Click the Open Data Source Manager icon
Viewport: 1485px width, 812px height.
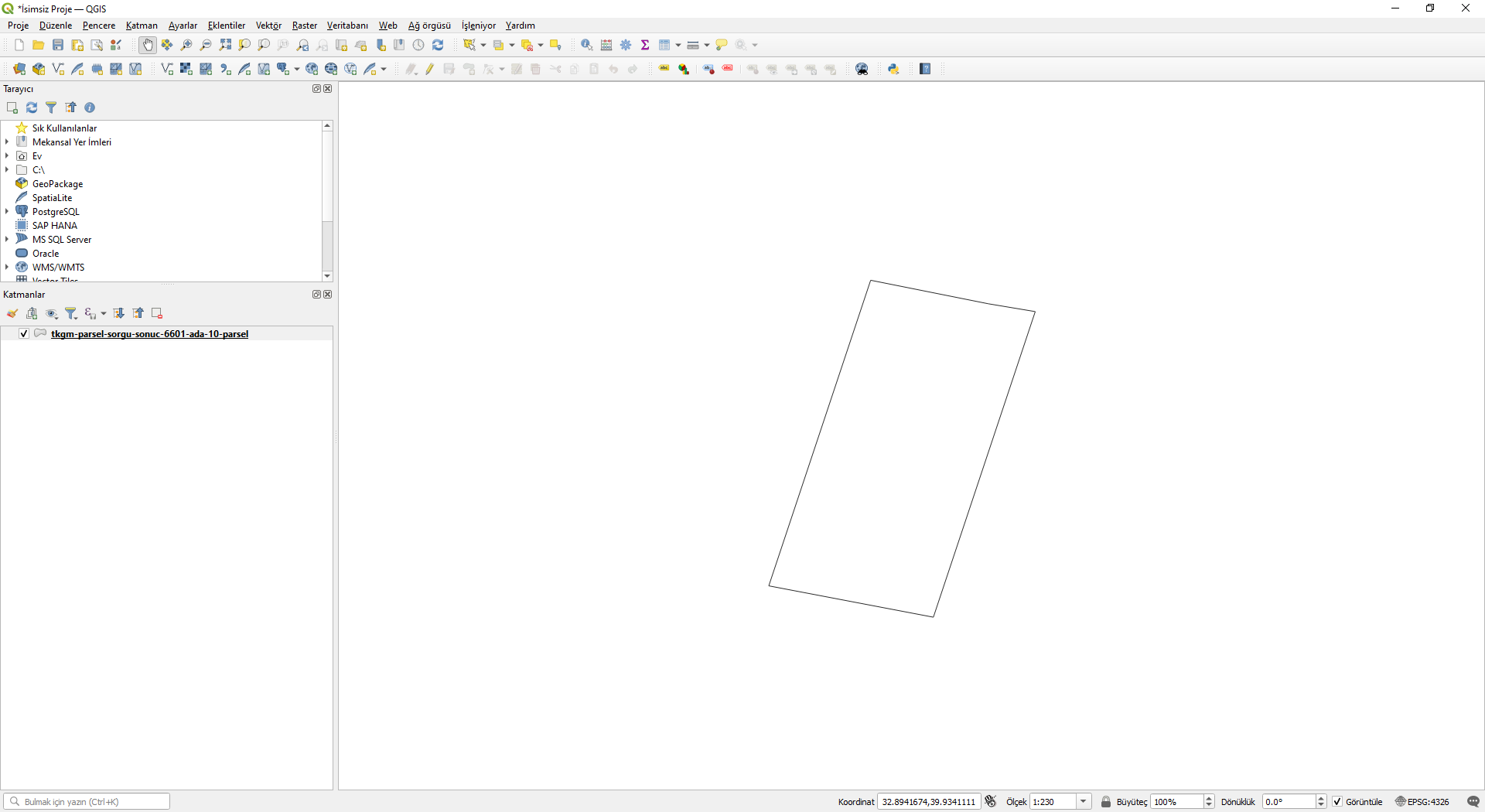(19, 69)
